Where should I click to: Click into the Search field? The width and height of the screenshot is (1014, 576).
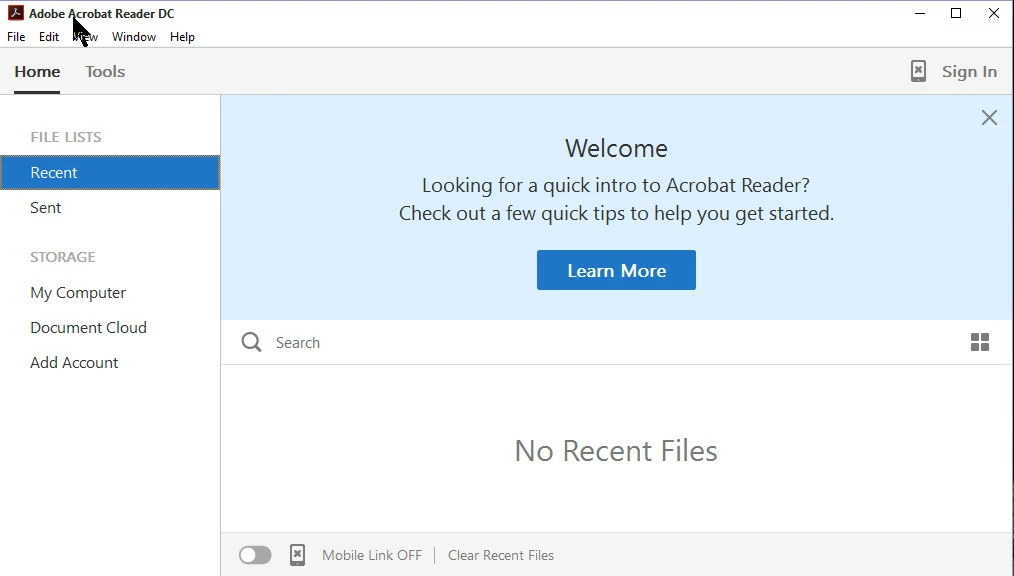(x=614, y=342)
